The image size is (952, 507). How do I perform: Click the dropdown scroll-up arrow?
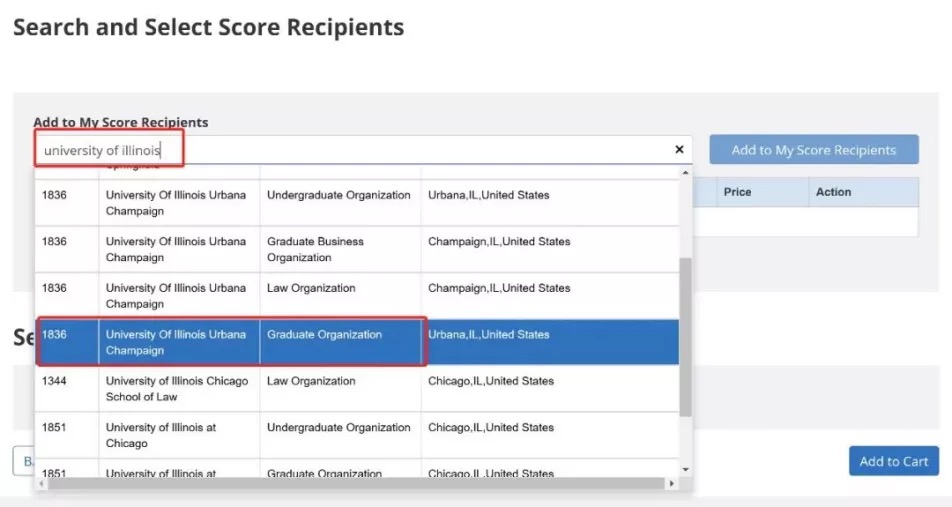(685, 173)
